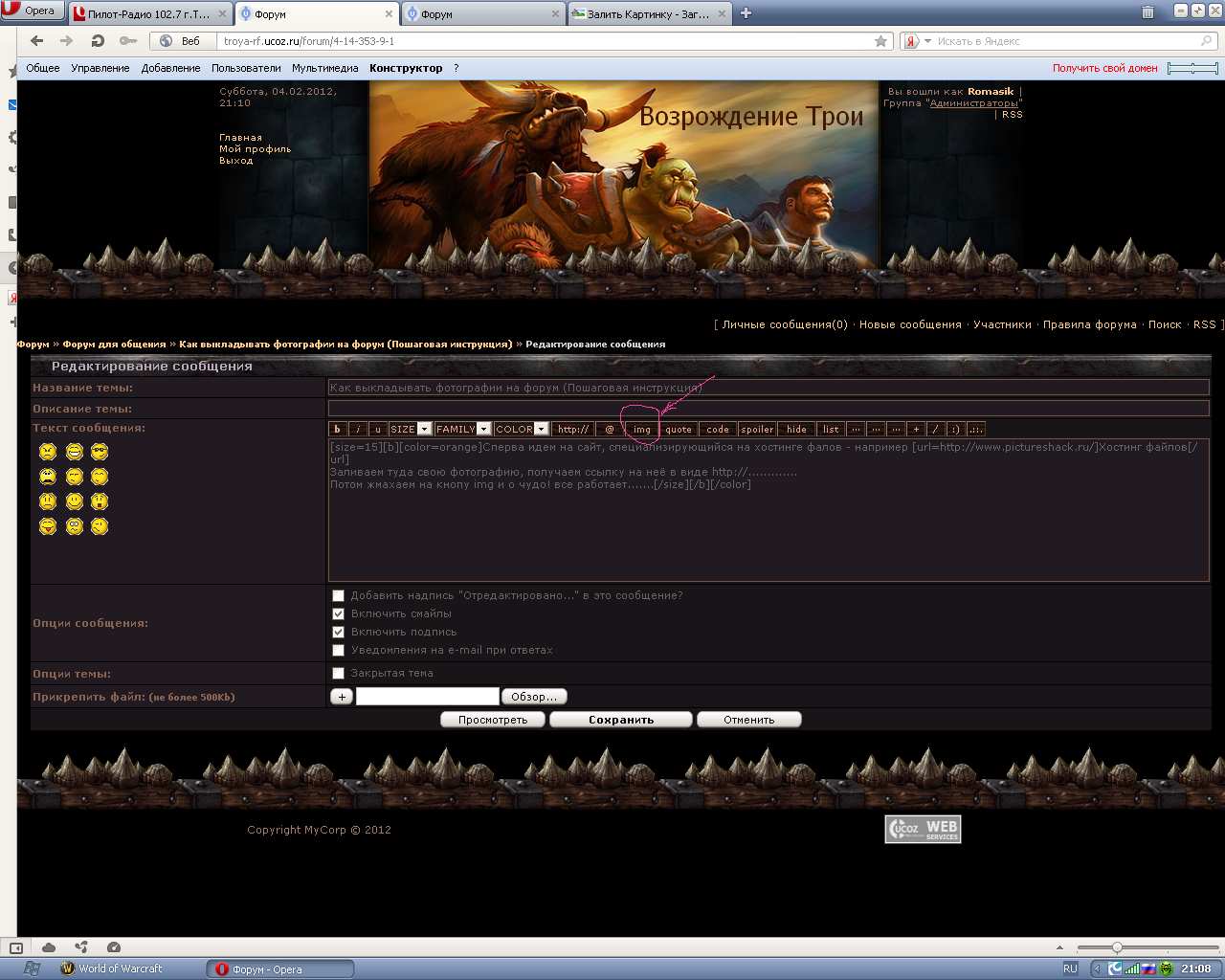The width and height of the screenshot is (1225, 980).
Task: Open the Opera main menu button
Action: (x=32, y=11)
